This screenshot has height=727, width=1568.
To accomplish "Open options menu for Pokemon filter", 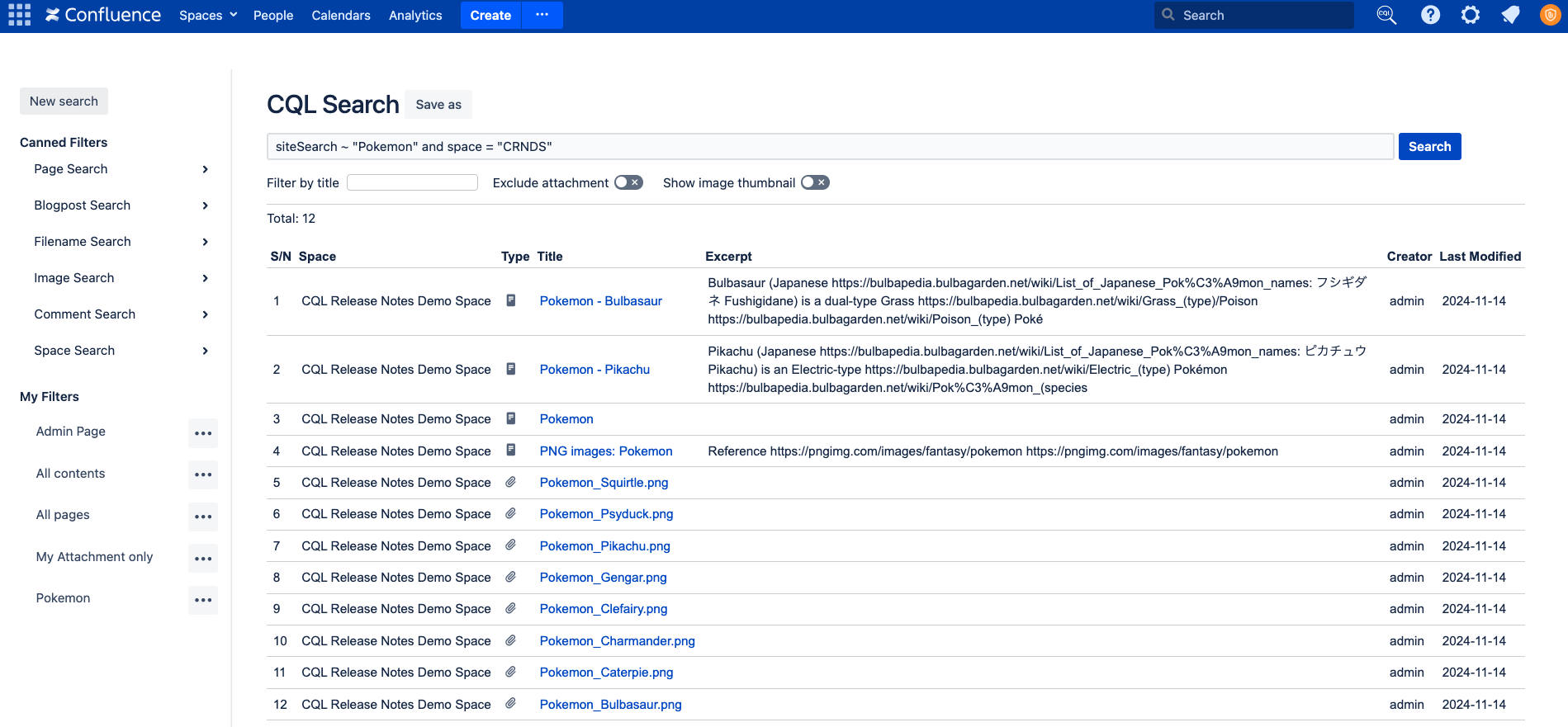I will [x=203, y=600].
